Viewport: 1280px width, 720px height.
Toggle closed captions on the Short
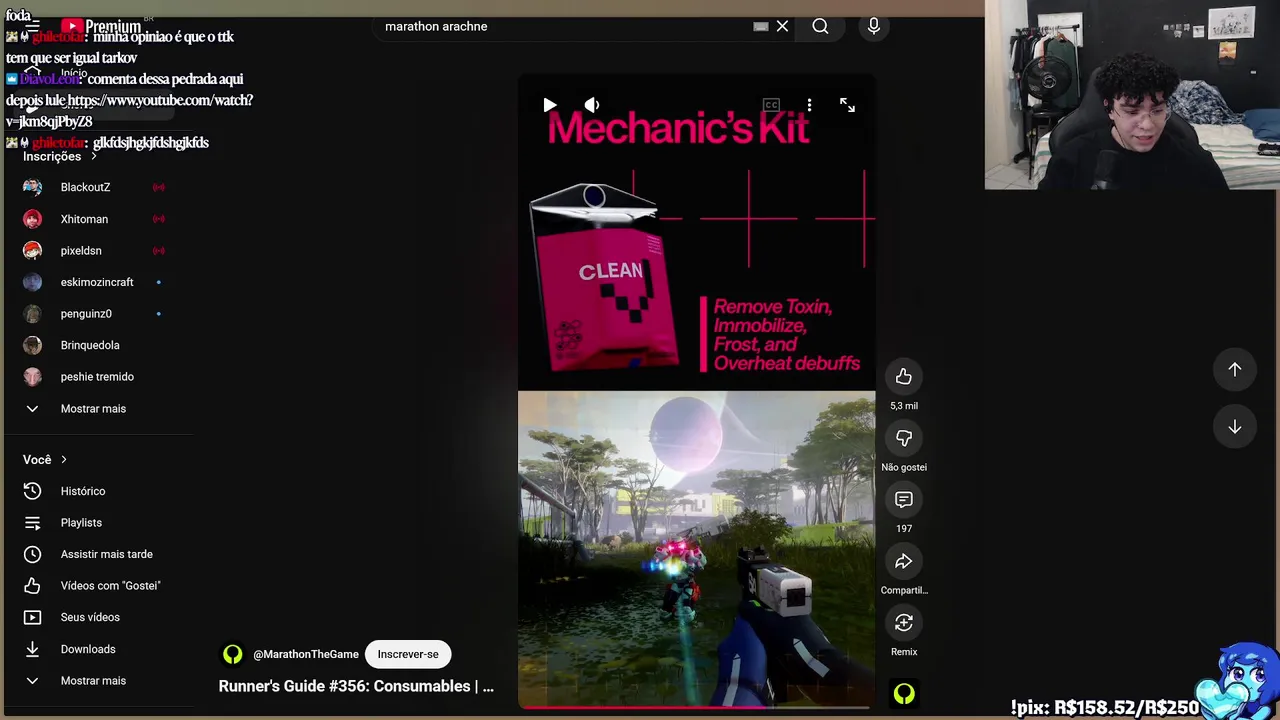click(x=771, y=105)
